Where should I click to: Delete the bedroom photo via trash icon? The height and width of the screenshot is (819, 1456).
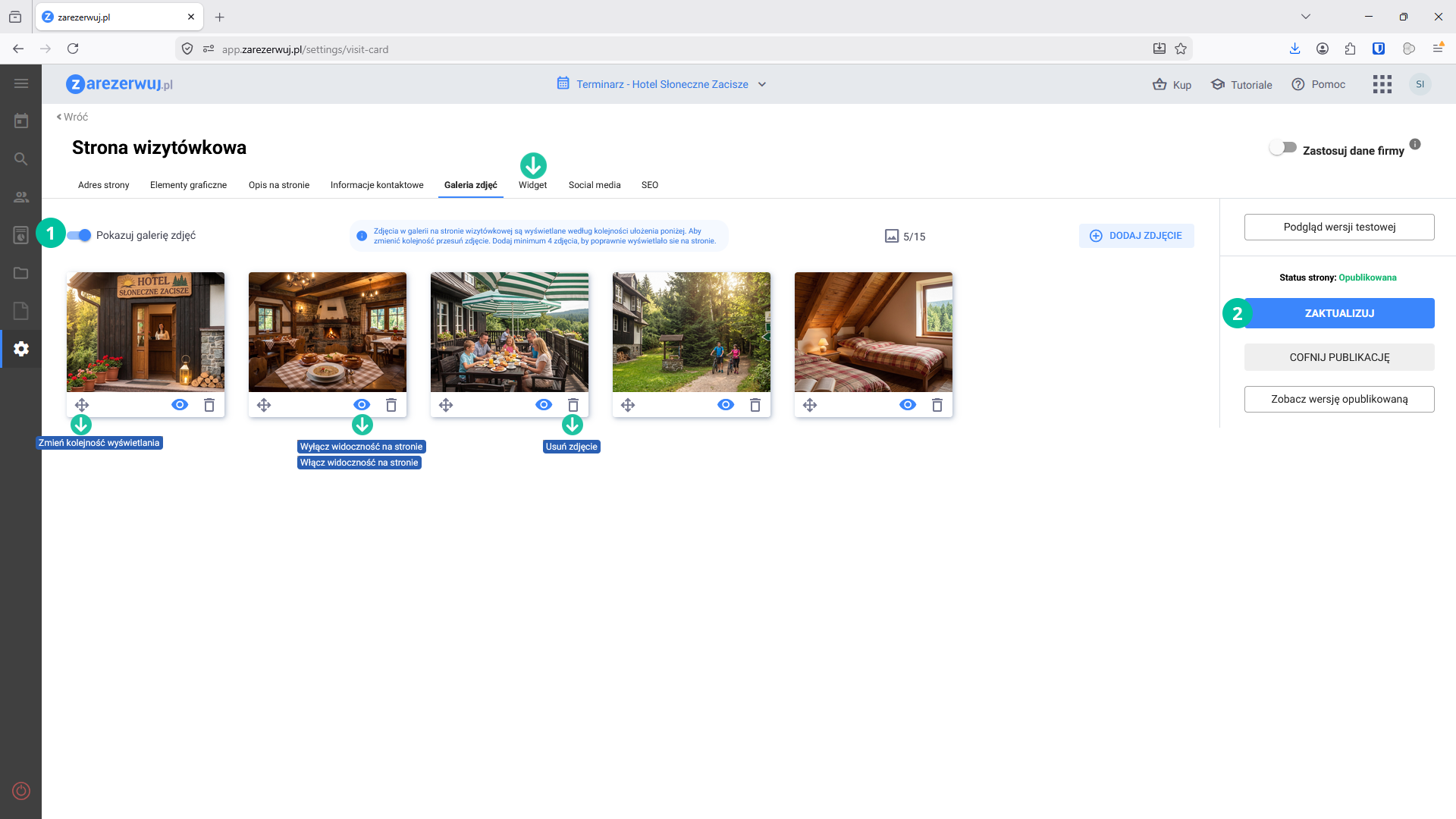pyautogui.click(x=937, y=405)
